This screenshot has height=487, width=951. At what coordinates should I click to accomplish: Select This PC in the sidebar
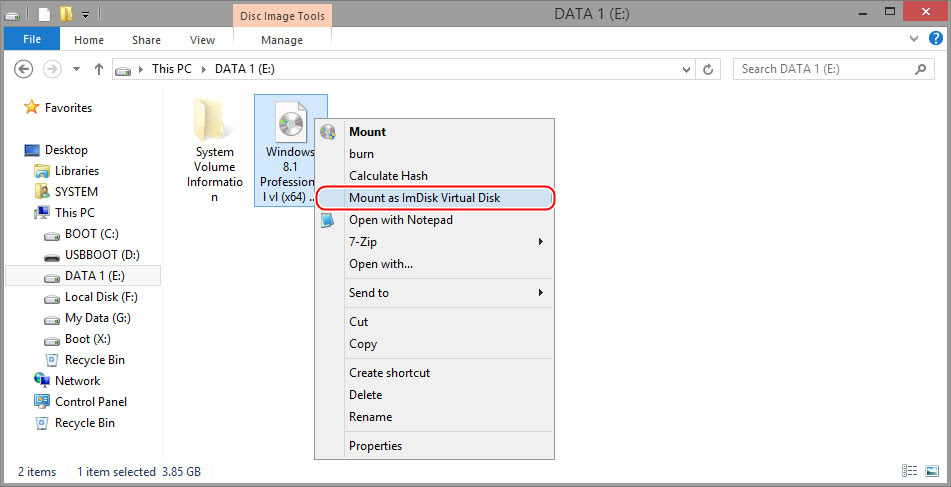click(x=75, y=213)
